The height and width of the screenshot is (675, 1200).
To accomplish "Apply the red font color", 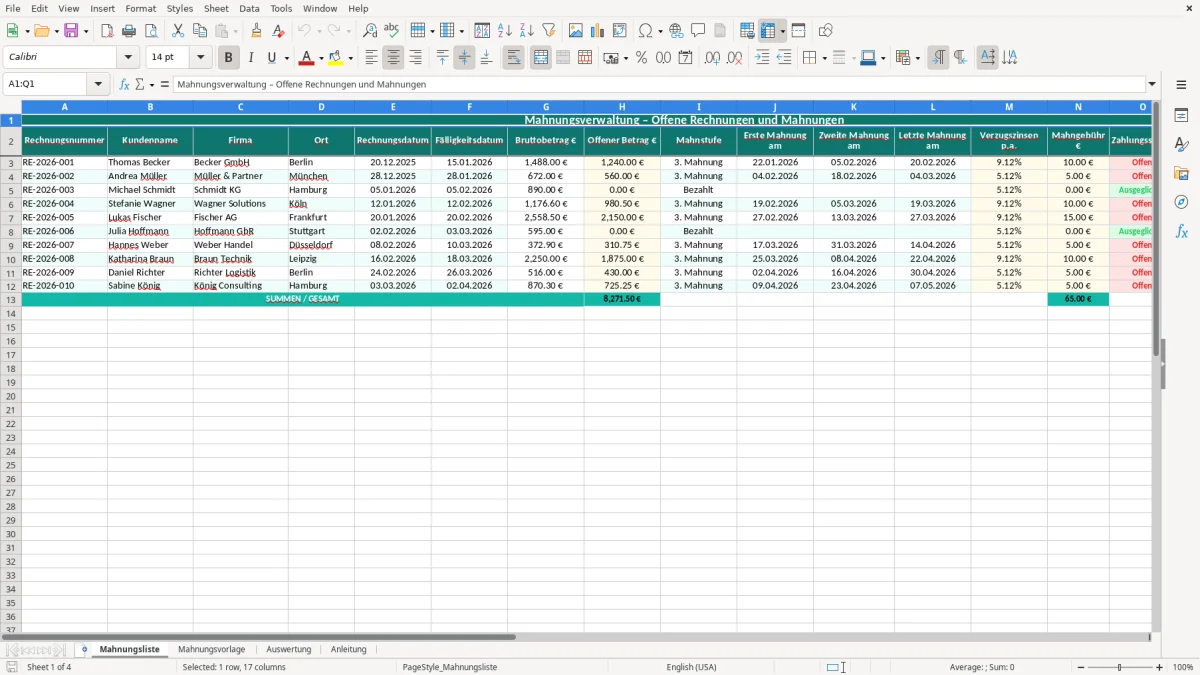I will pyautogui.click(x=307, y=58).
